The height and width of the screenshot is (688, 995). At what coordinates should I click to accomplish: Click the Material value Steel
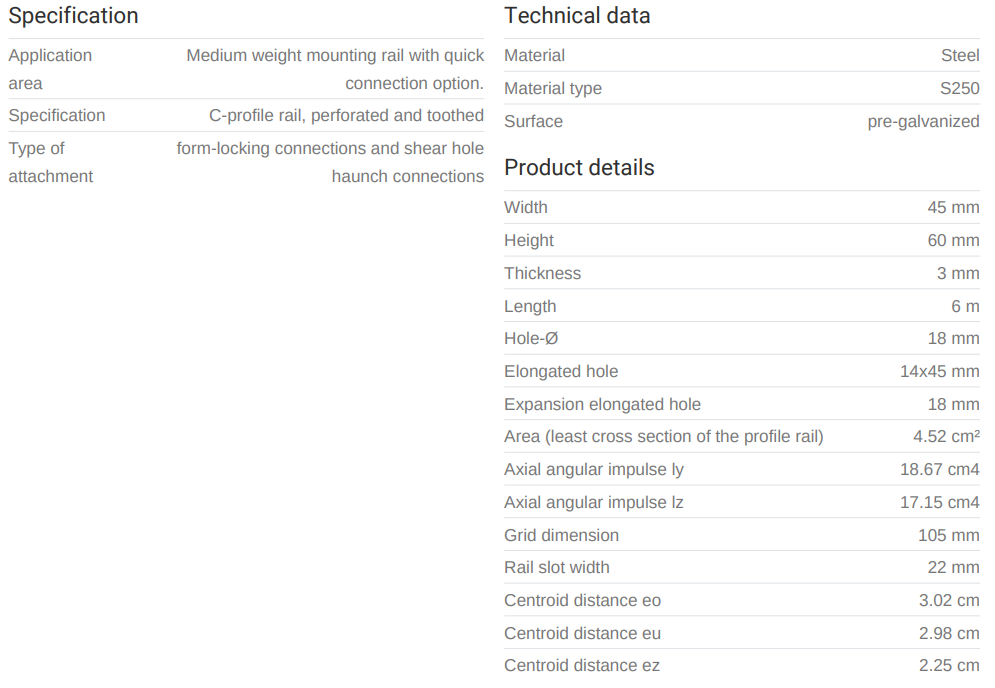[x=960, y=56]
